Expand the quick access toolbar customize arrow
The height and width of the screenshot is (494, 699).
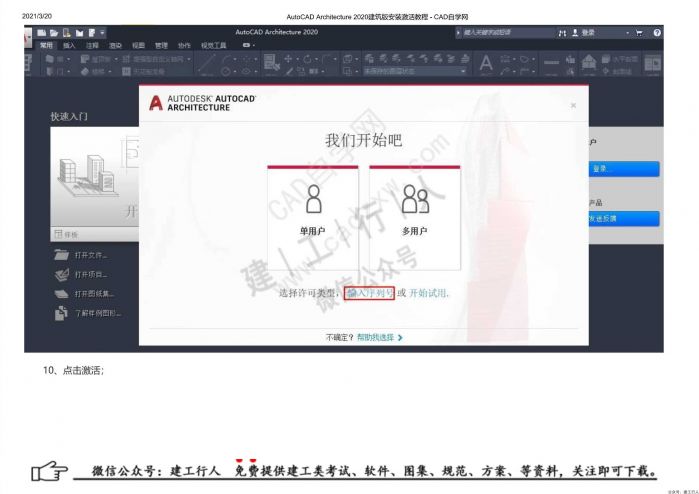[103, 33]
